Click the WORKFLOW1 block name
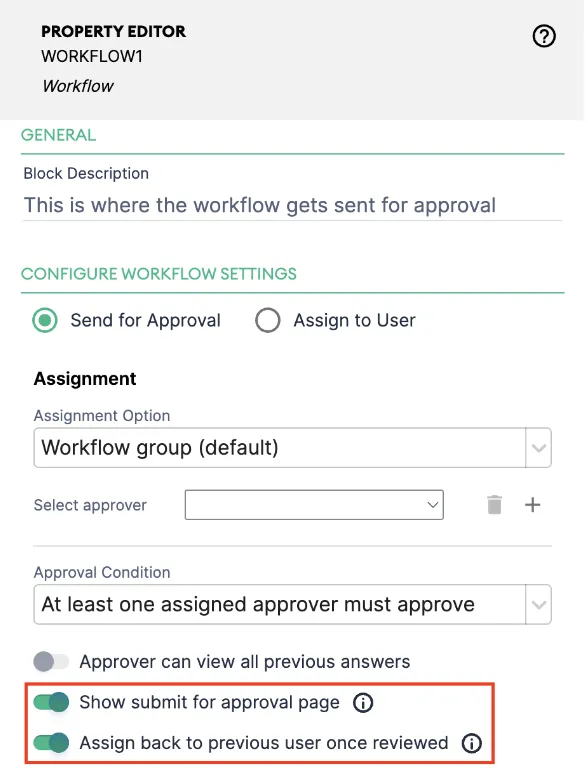The height and width of the screenshot is (778, 588). [92, 56]
